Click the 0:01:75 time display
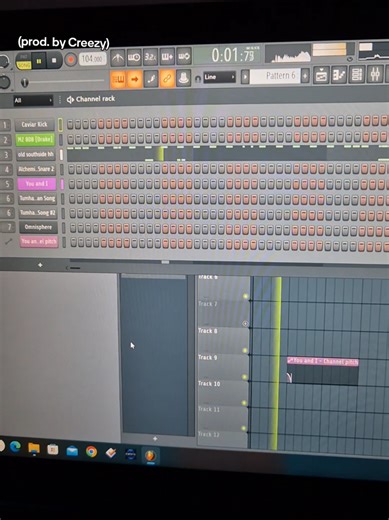Screen dimensions: 389x520 229,55
